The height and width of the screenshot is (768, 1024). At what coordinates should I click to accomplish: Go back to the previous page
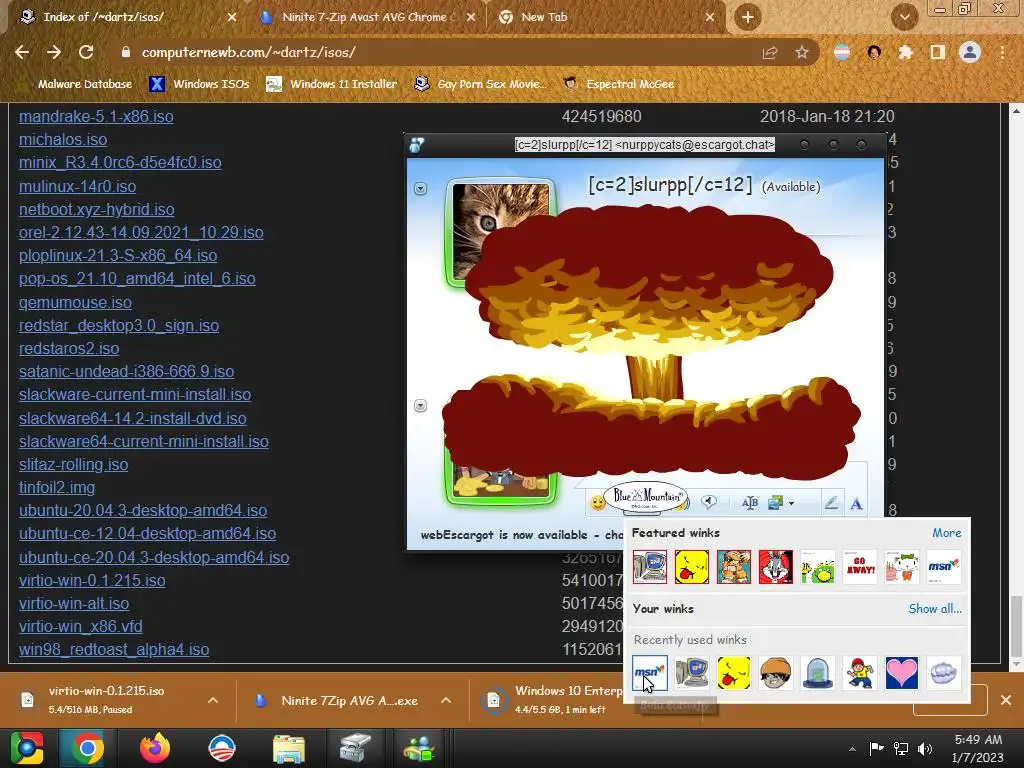click(22, 52)
